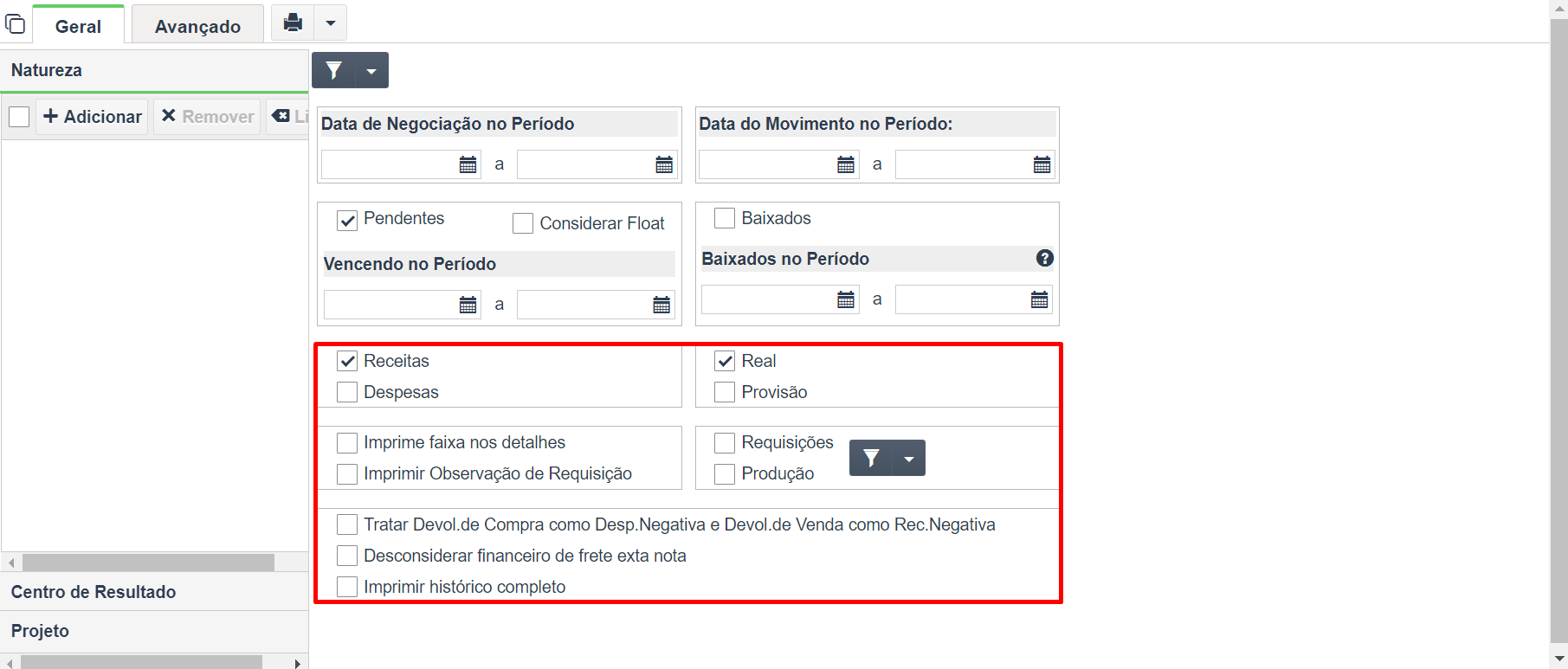Screen dimensions: 1568x669
Task: Check the Imprimir histórico completo option
Action: click(x=347, y=587)
